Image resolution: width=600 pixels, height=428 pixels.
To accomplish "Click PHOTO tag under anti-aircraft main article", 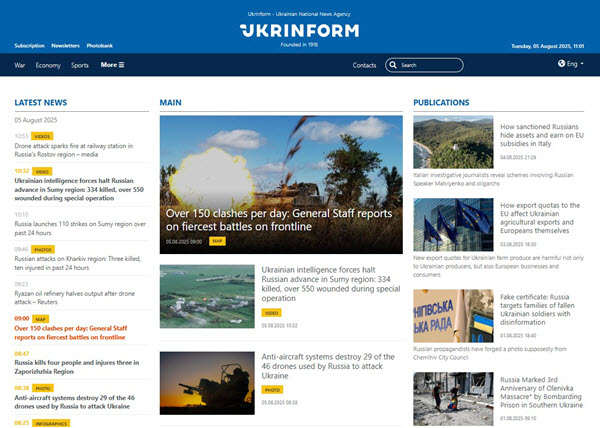I will pos(272,390).
